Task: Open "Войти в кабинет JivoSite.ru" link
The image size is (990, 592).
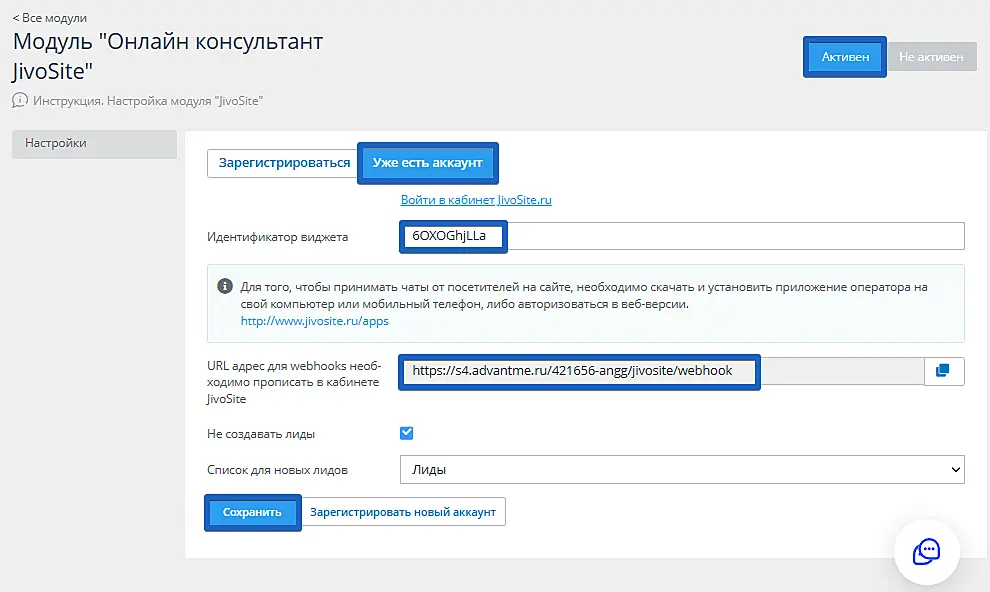Action: 476,200
